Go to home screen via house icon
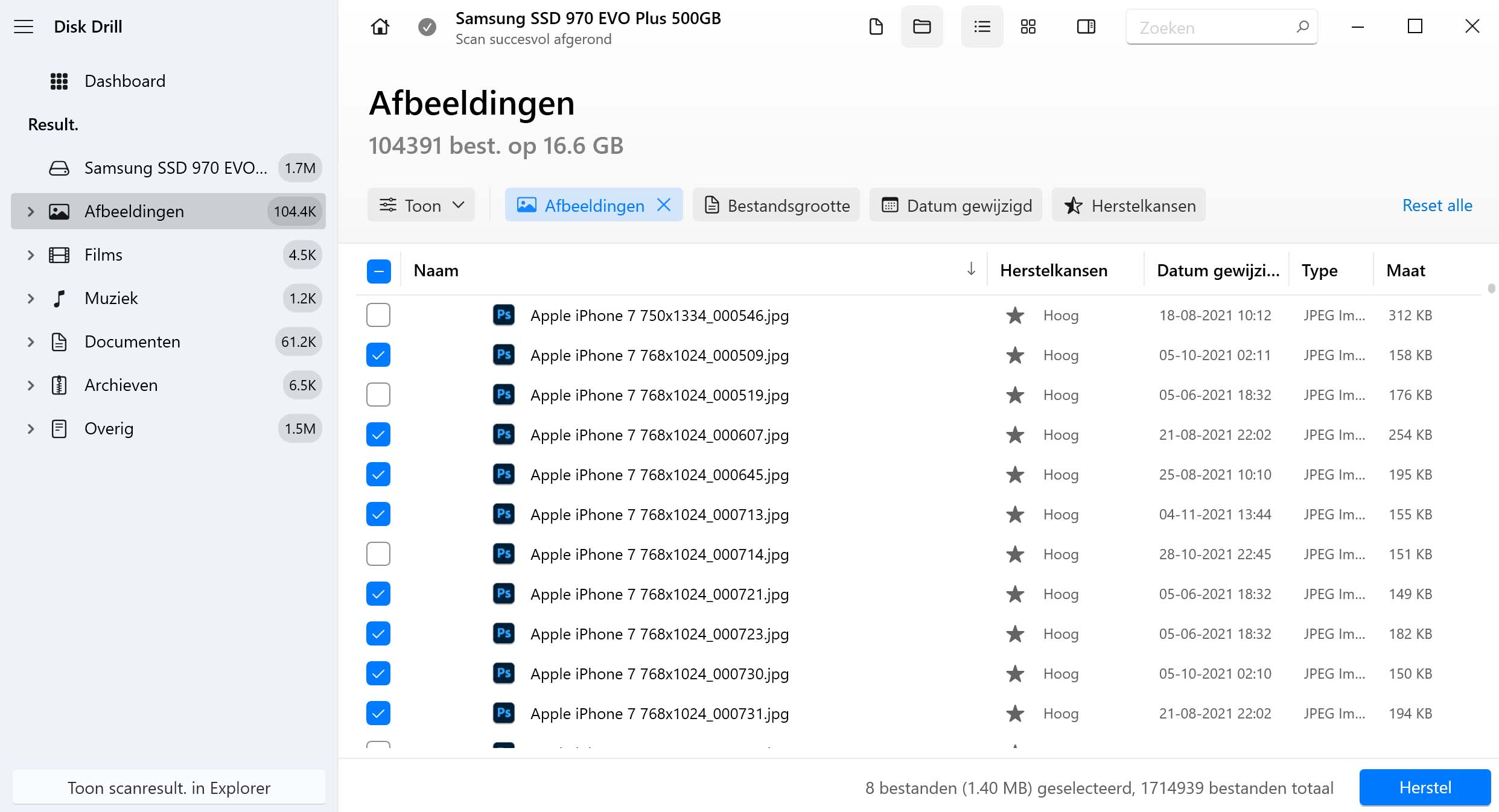The height and width of the screenshot is (812, 1499). click(380, 27)
